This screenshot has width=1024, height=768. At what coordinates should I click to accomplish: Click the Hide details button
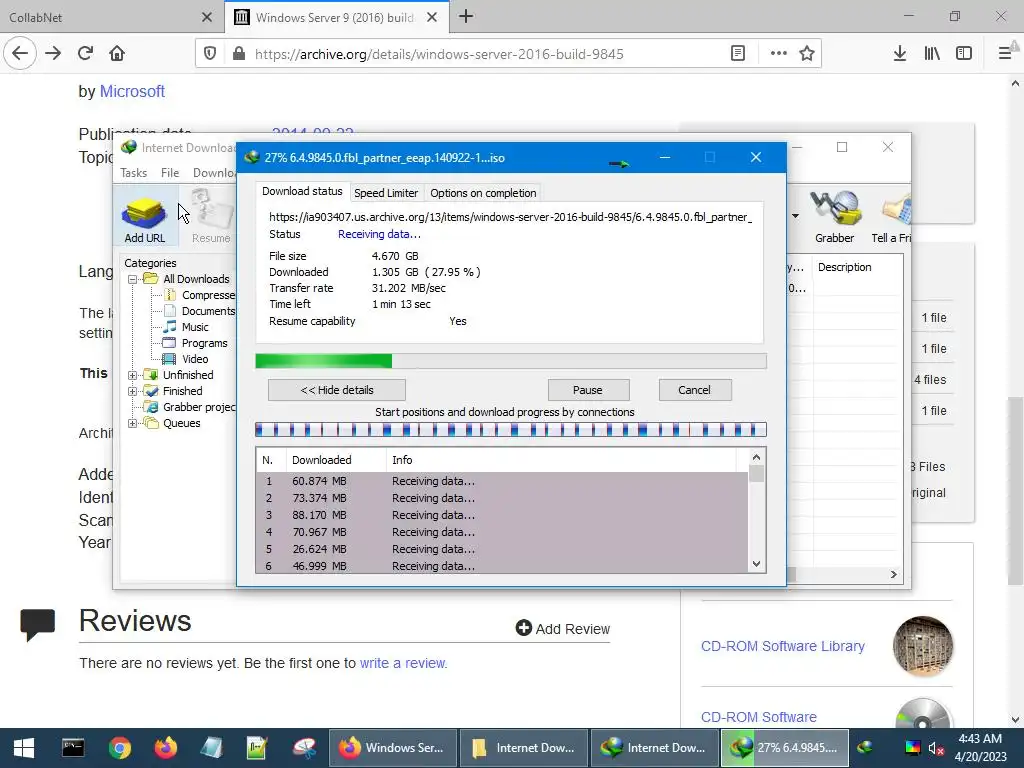(x=336, y=390)
